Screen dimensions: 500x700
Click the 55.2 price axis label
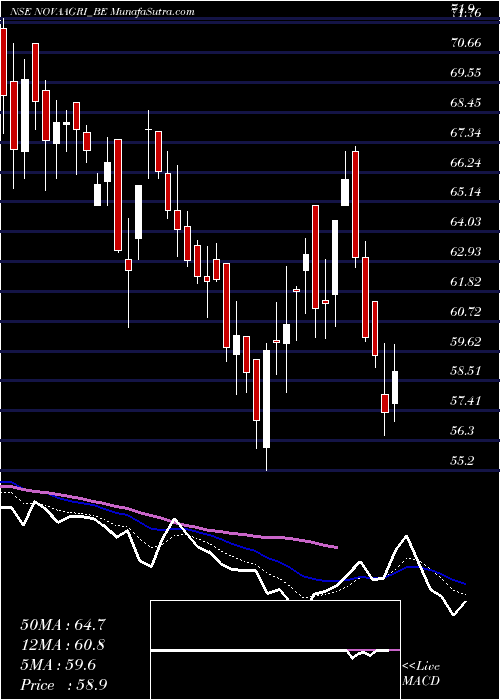coord(462,461)
